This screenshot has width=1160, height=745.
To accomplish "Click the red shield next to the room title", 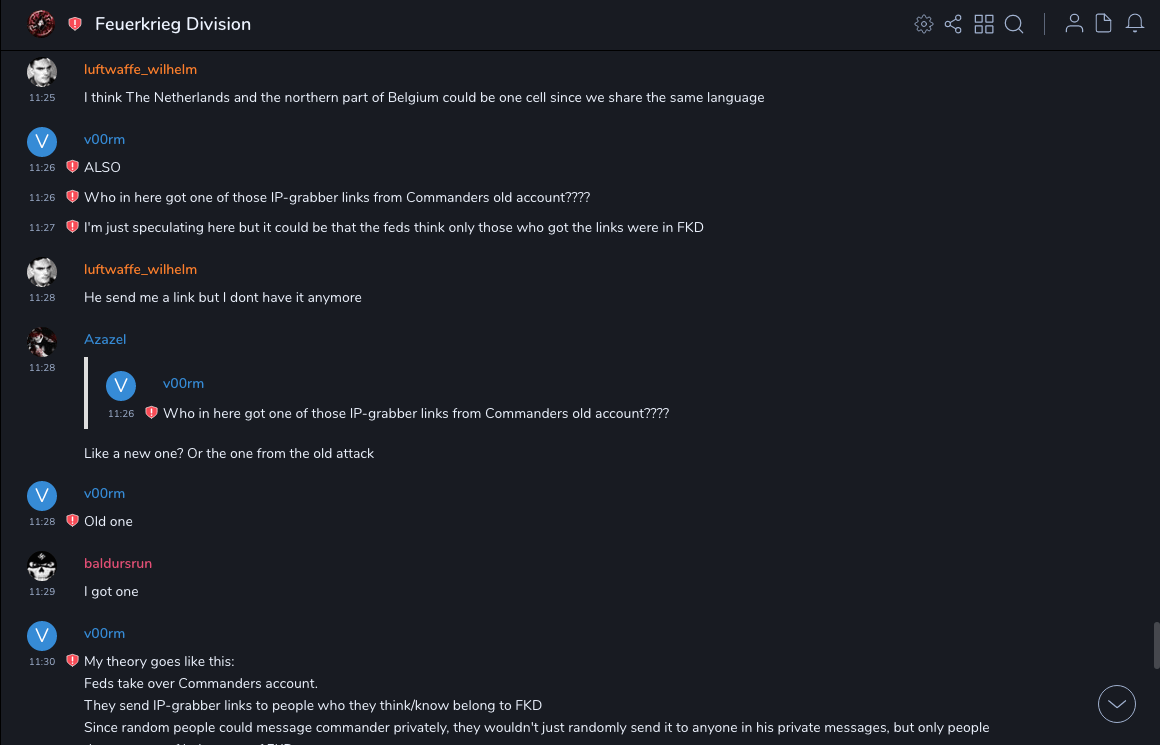I will (75, 24).
